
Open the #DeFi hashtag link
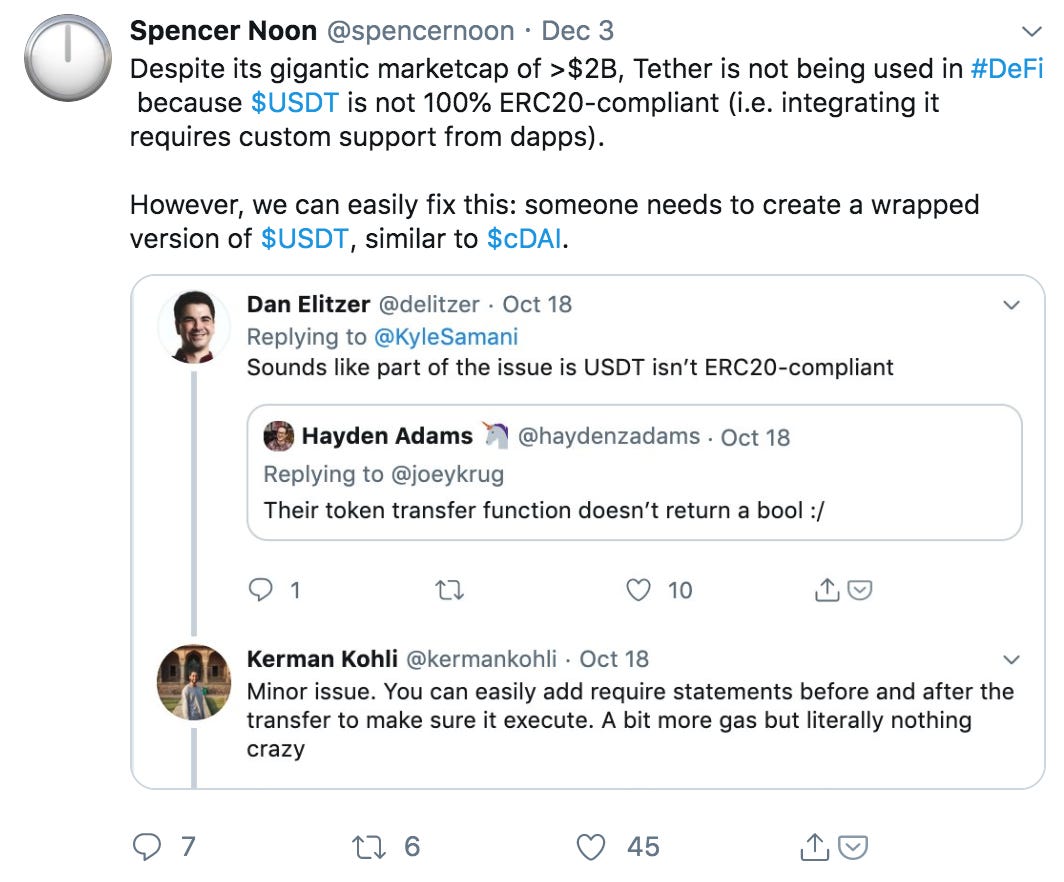[x=1007, y=71]
